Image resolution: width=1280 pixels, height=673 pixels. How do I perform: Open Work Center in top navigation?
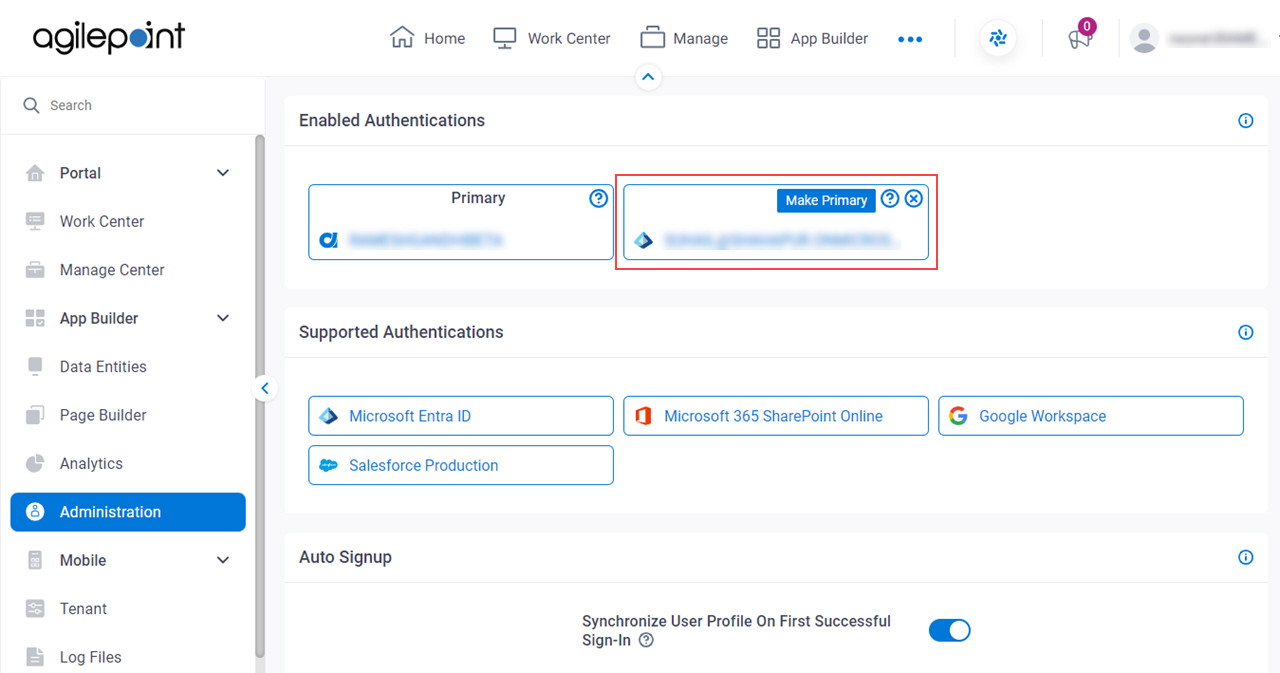pos(552,39)
